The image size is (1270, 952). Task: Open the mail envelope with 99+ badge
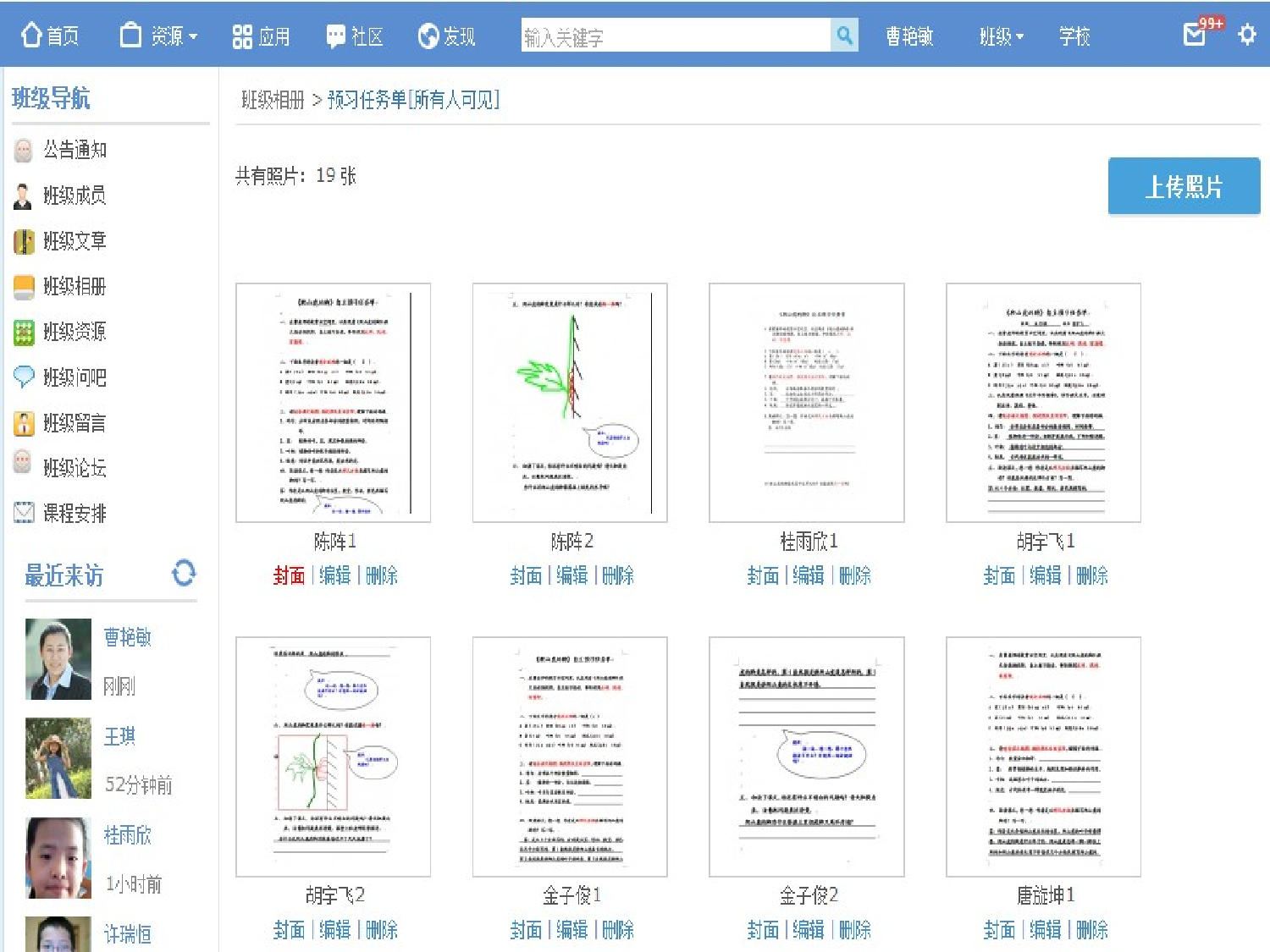1194,36
